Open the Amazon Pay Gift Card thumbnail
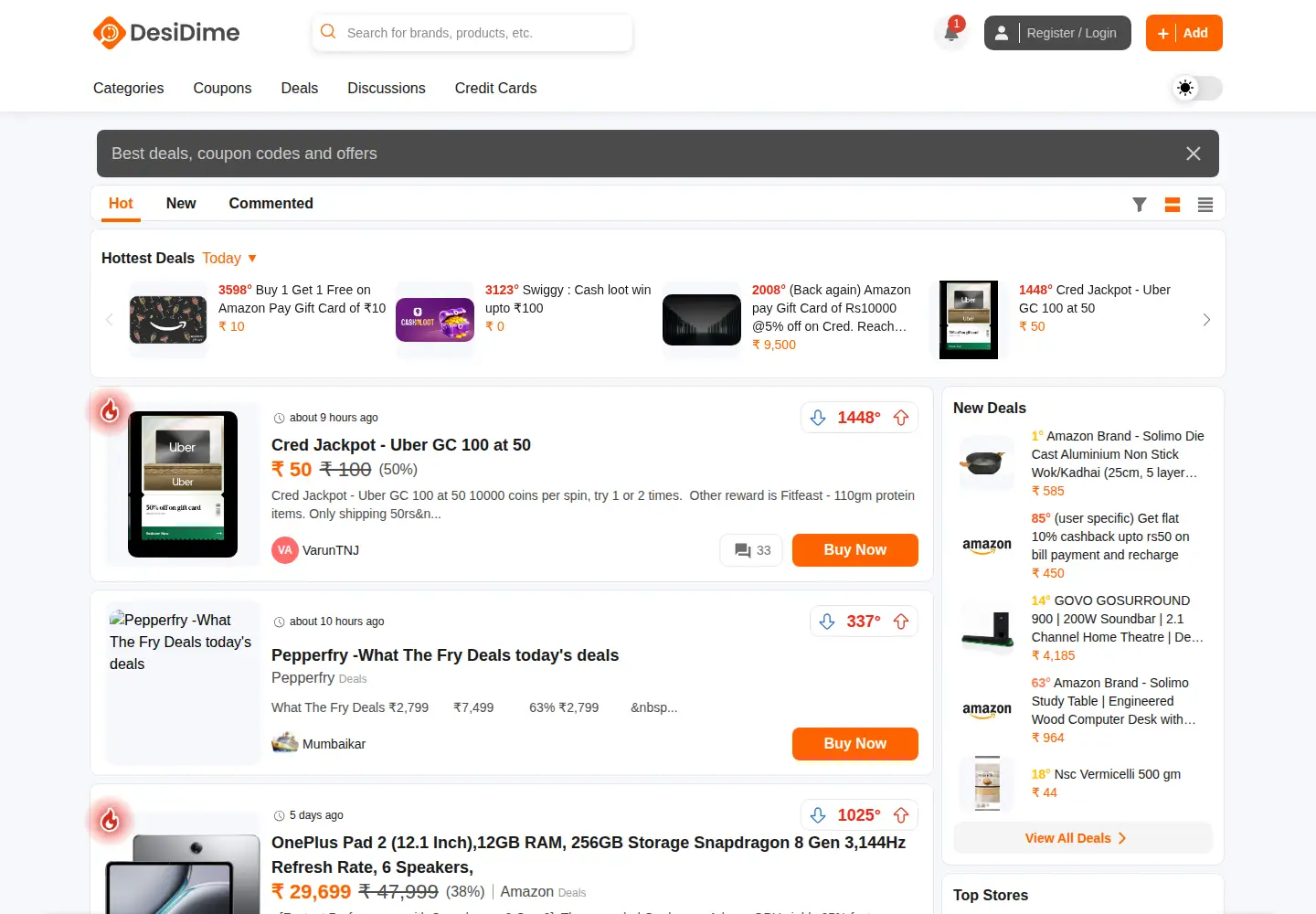The height and width of the screenshot is (914, 1316). (168, 320)
